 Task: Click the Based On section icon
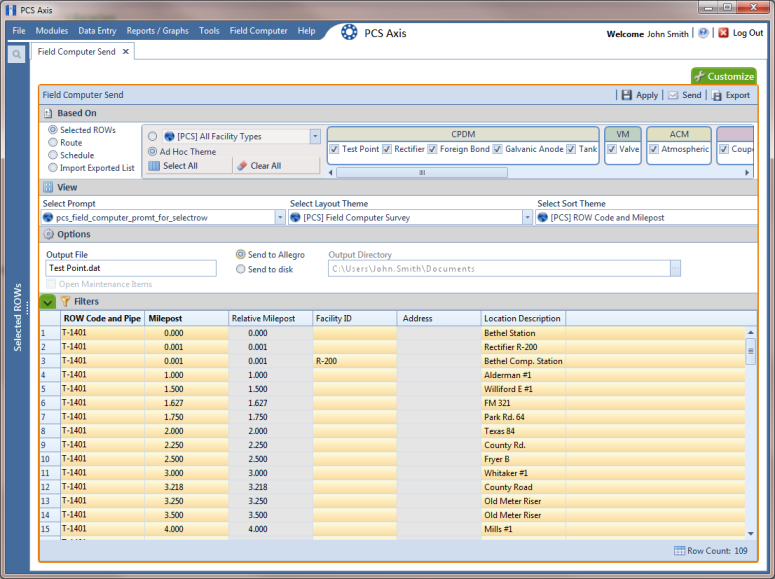click(x=48, y=113)
